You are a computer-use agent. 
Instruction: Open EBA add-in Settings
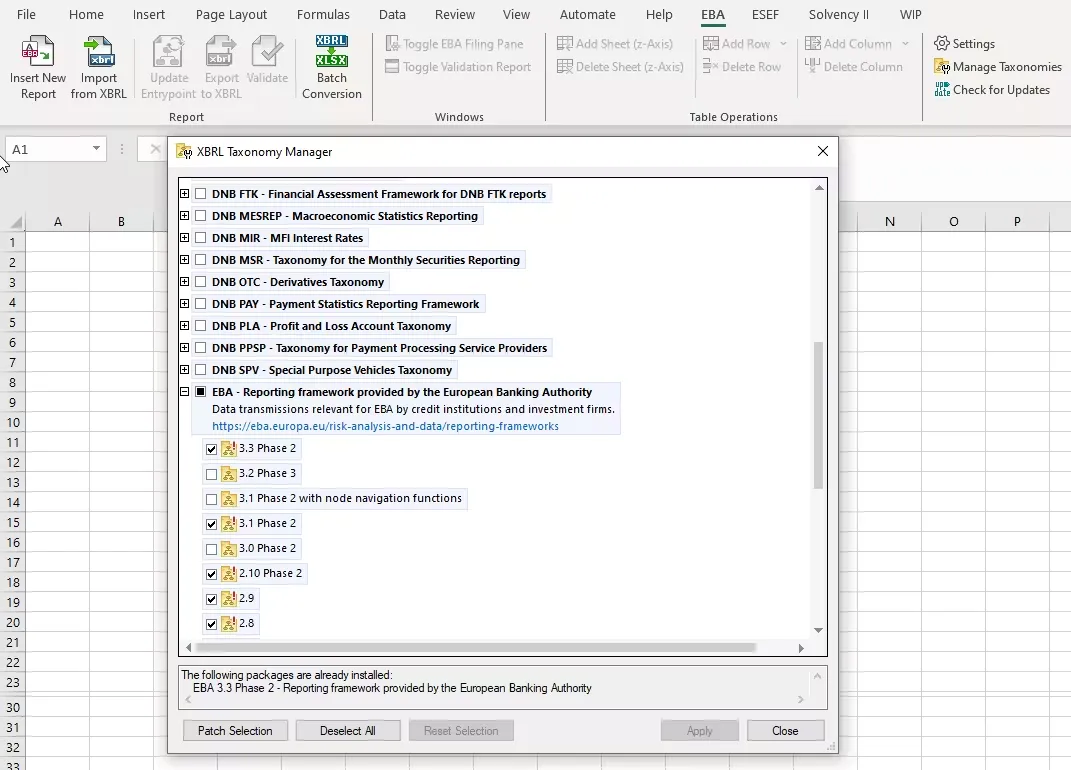pyautogui.click(x=964, y=44)
